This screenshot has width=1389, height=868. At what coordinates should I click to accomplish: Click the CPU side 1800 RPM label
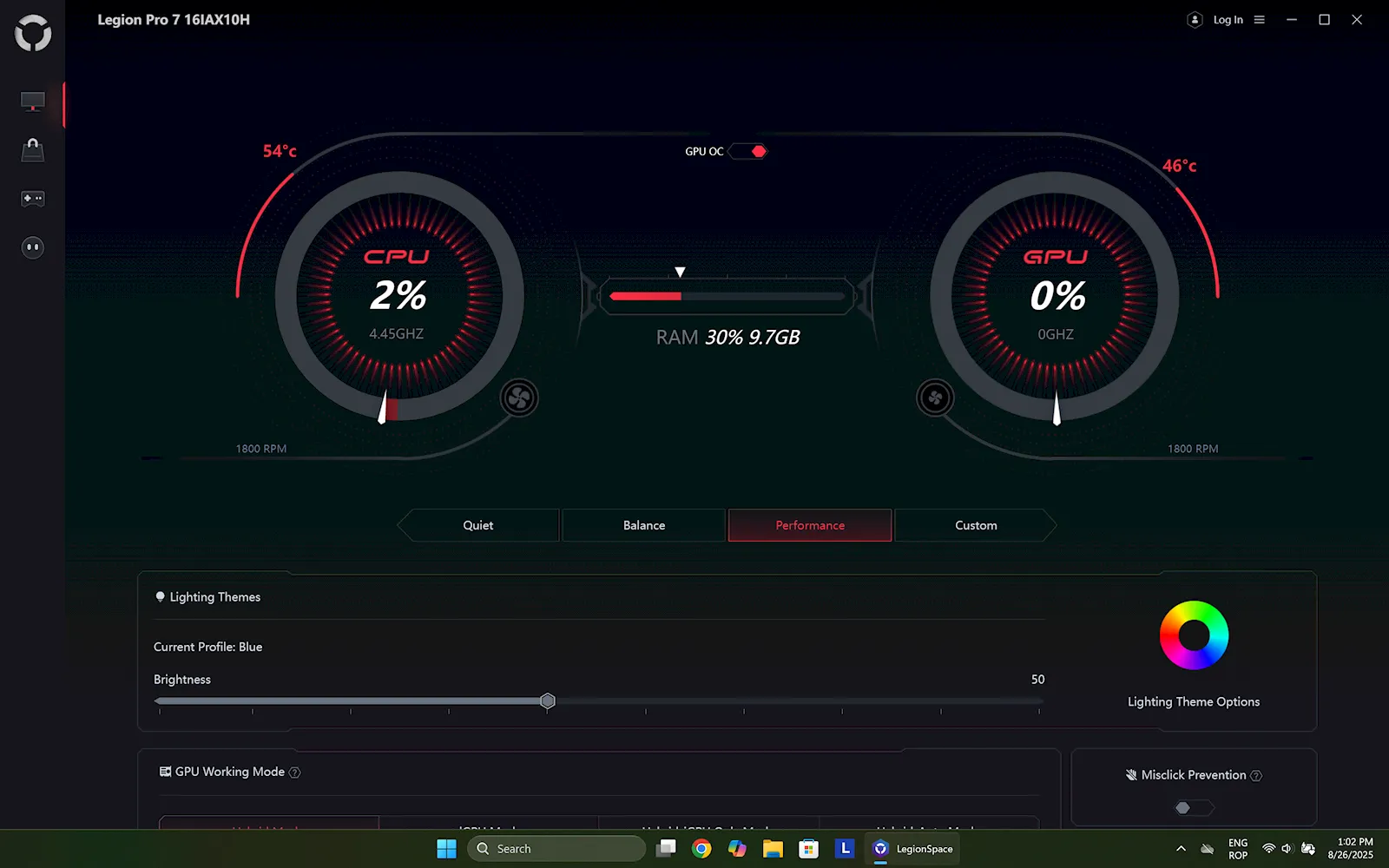pos(261,449)
